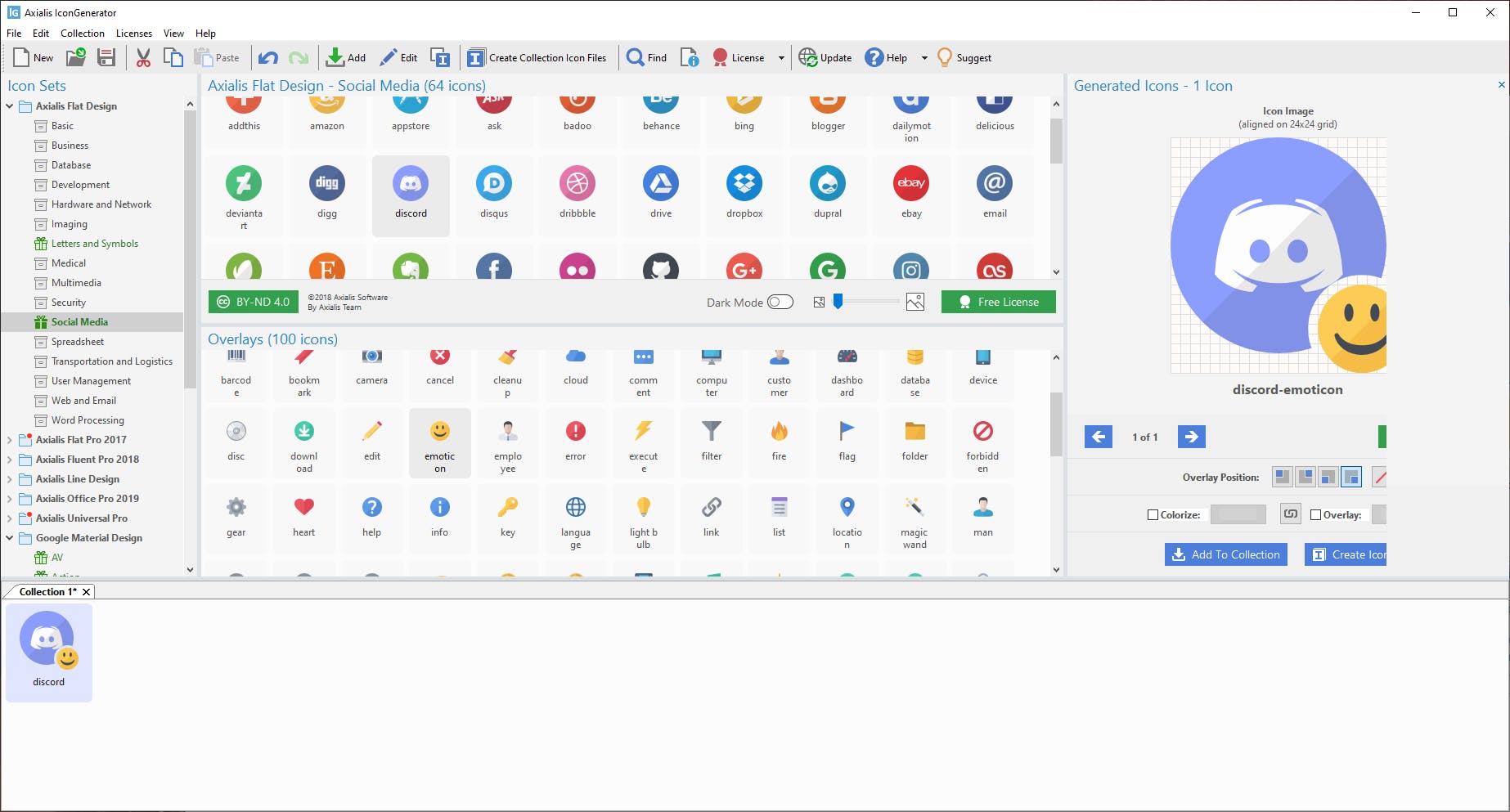Close the Generated Icons panel
The image size is (1510, 812).
(1501, 84)
